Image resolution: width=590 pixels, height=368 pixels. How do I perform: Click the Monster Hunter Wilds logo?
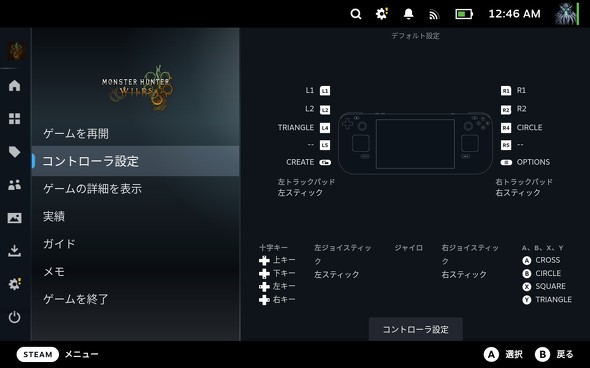[x=138, y=88]
